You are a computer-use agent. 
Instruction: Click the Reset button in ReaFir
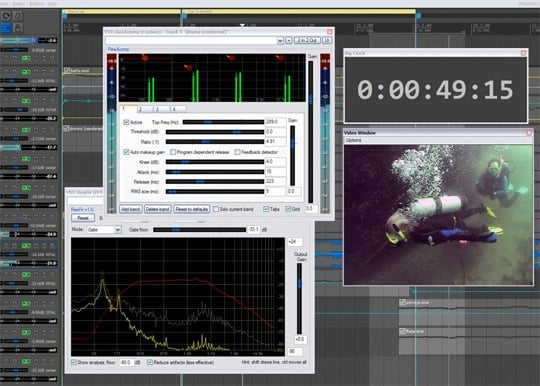point(83,218)
